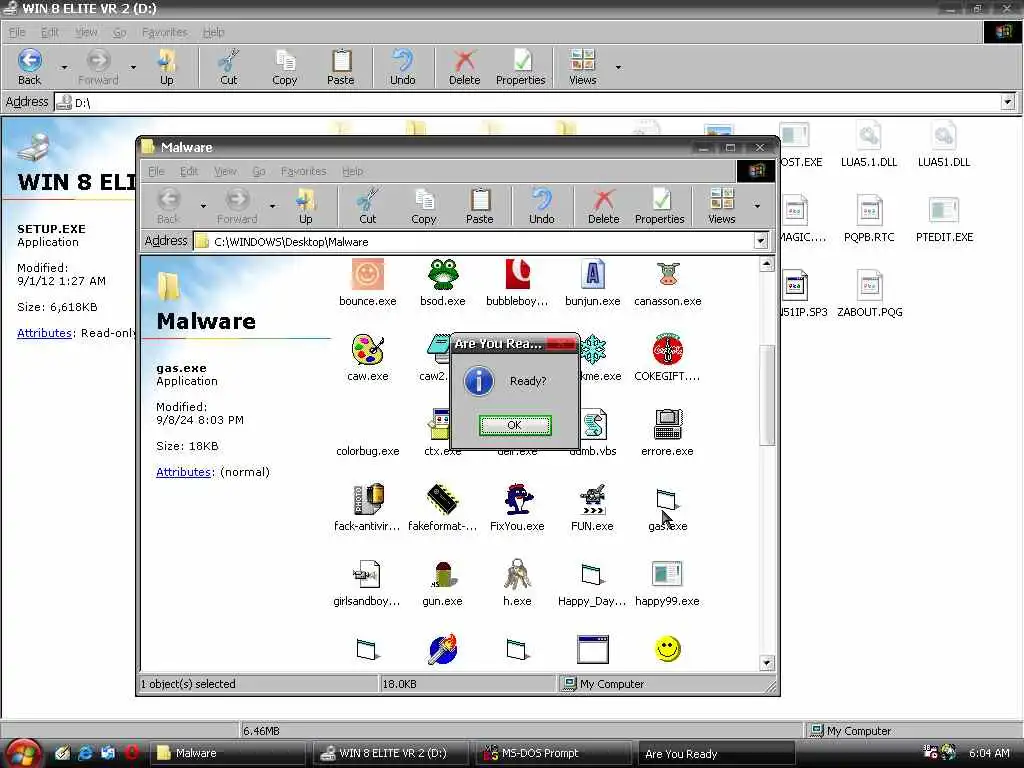
Task: Select gas.exe icon
Action: pyautogui.click(x=667, y=500)
